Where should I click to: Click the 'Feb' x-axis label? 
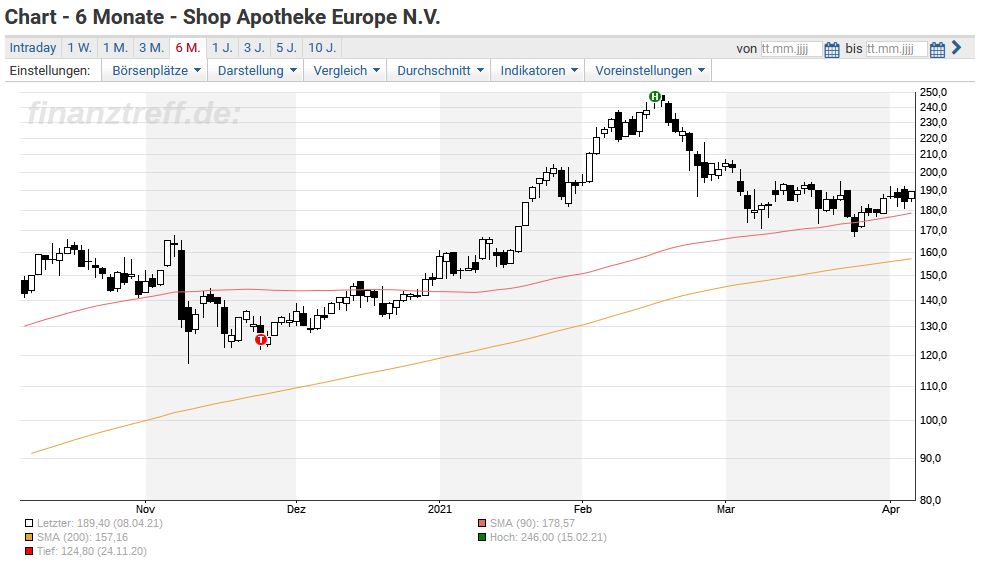point(582,509)
